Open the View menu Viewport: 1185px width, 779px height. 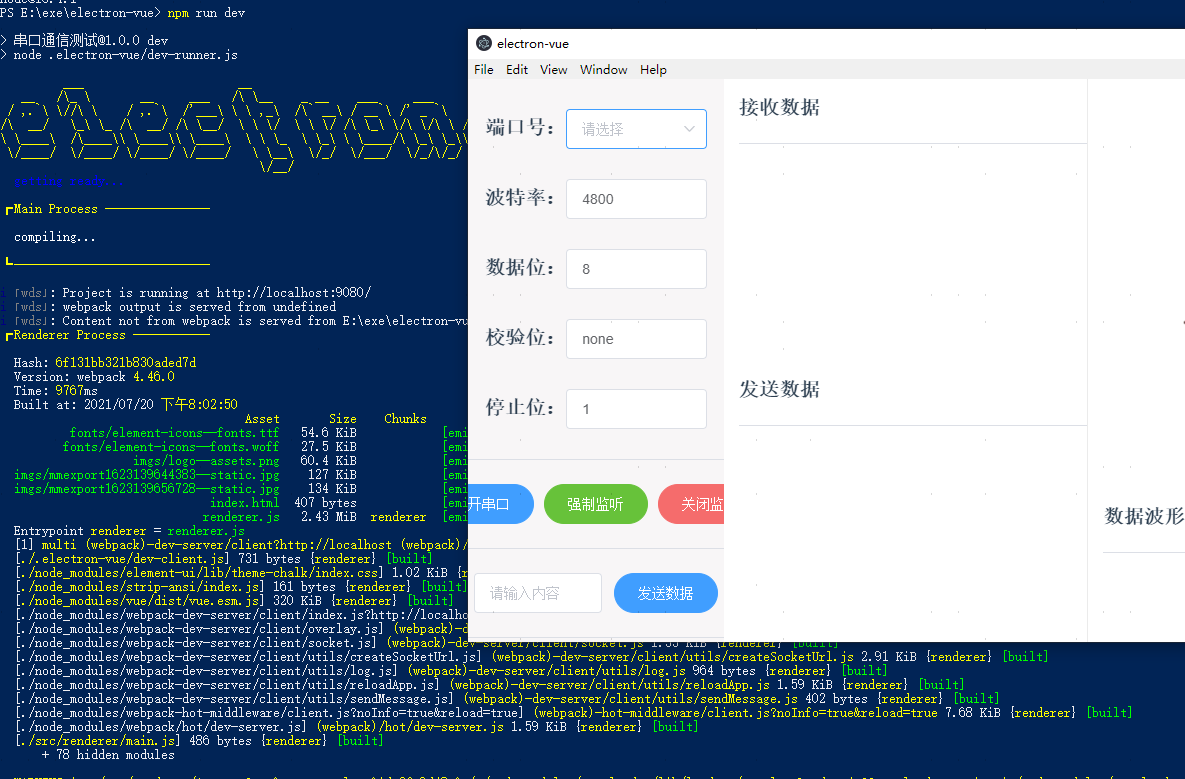click(553, 70)
